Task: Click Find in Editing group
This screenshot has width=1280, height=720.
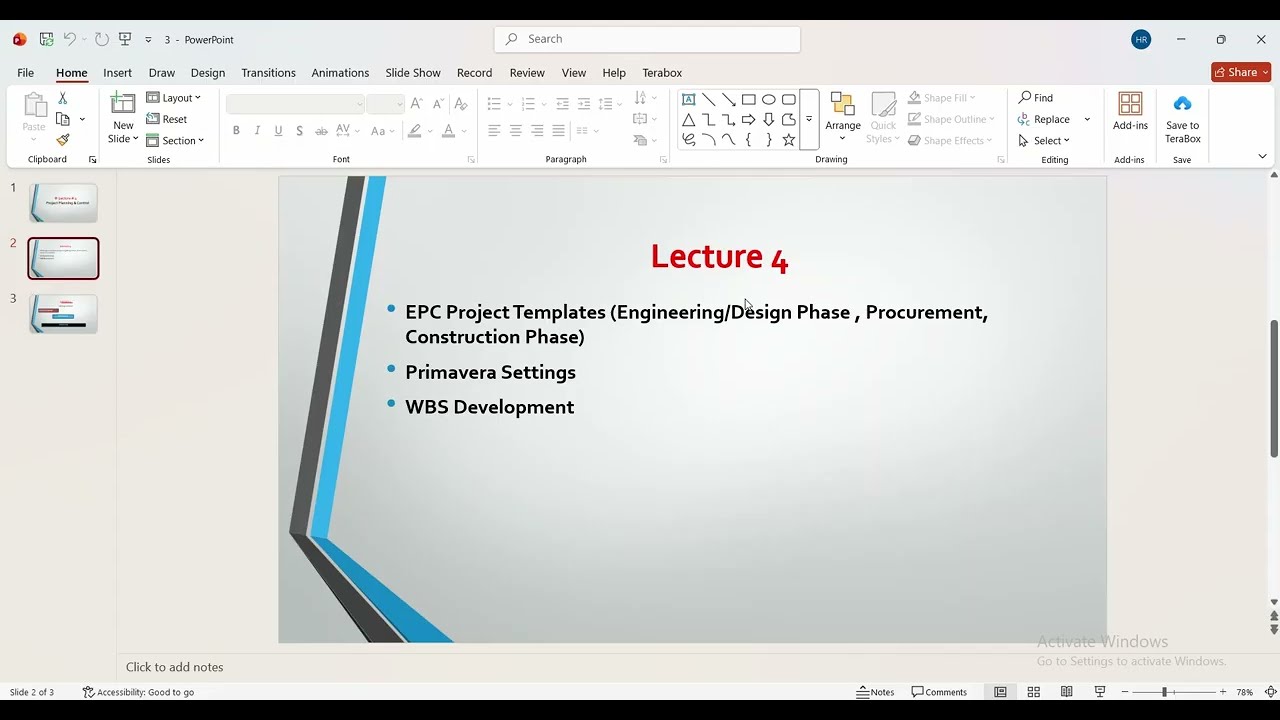Action: [x=1036, y=98]
